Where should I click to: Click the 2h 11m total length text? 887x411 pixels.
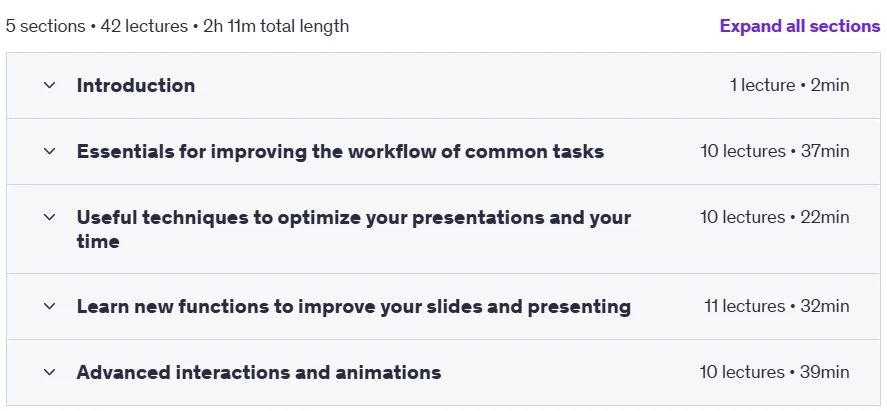276,26
